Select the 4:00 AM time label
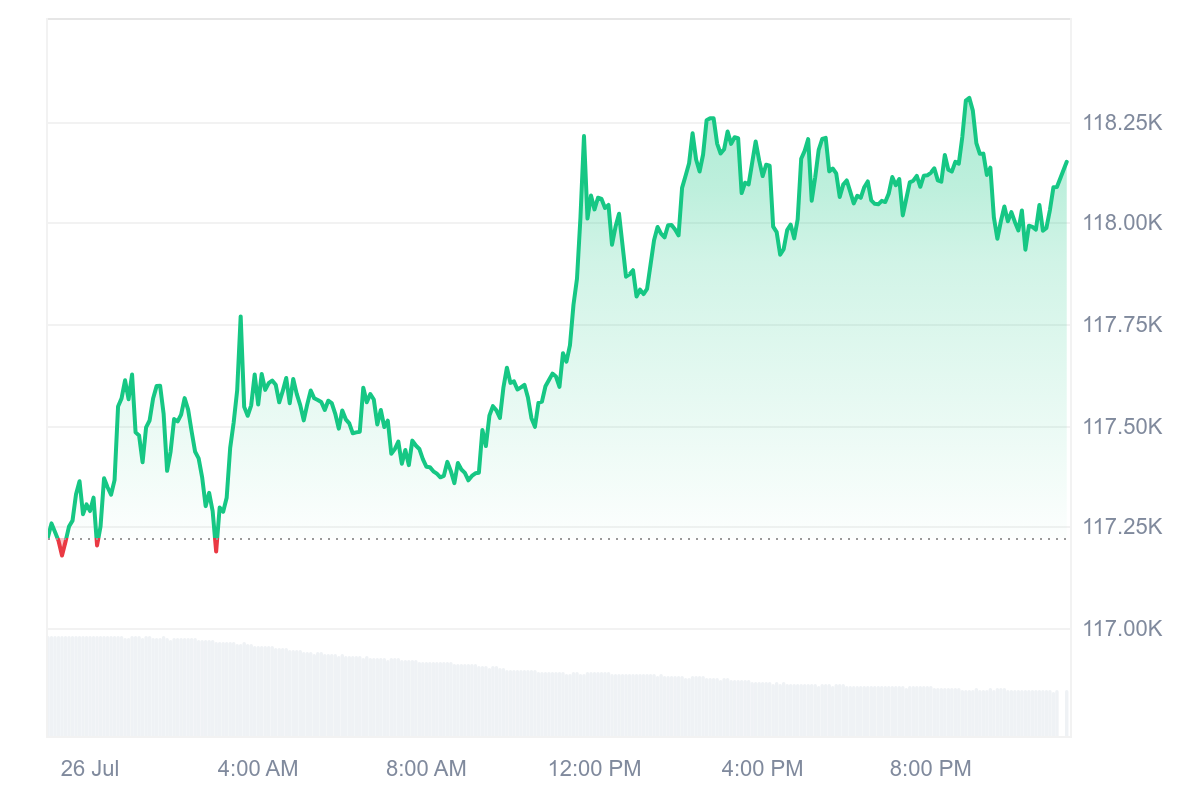Viewport: 1200px width, 800px height. pyautogui.click(x=257, y=768)
